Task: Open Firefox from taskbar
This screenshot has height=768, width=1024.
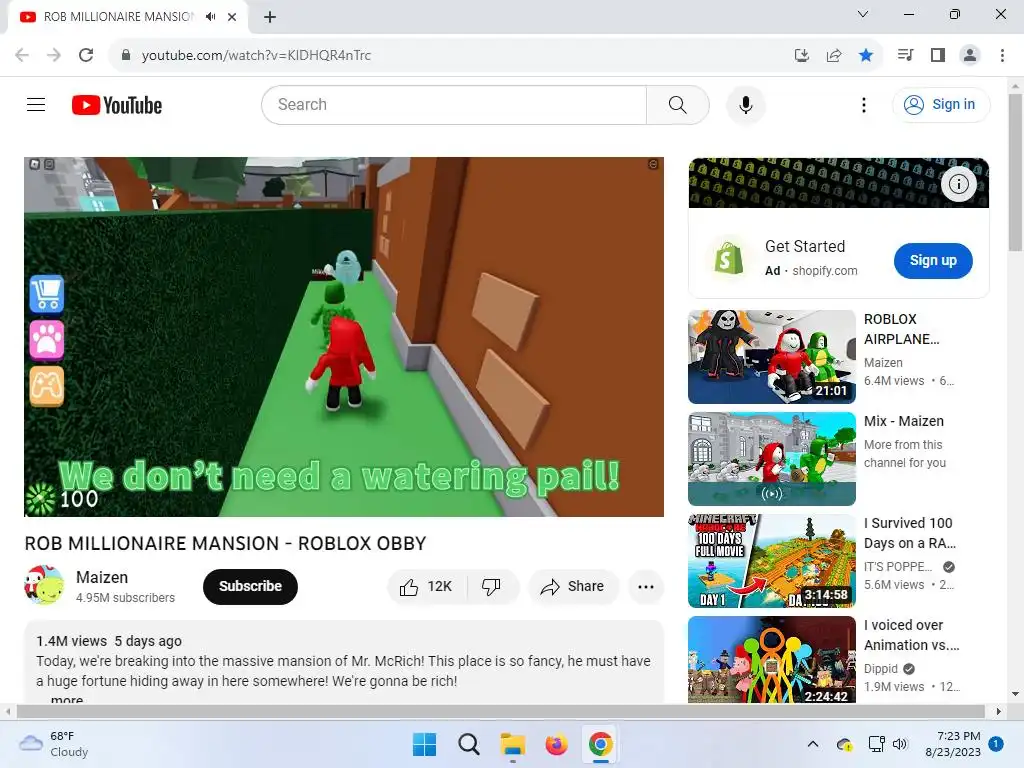Action: (x=556, y=744)
